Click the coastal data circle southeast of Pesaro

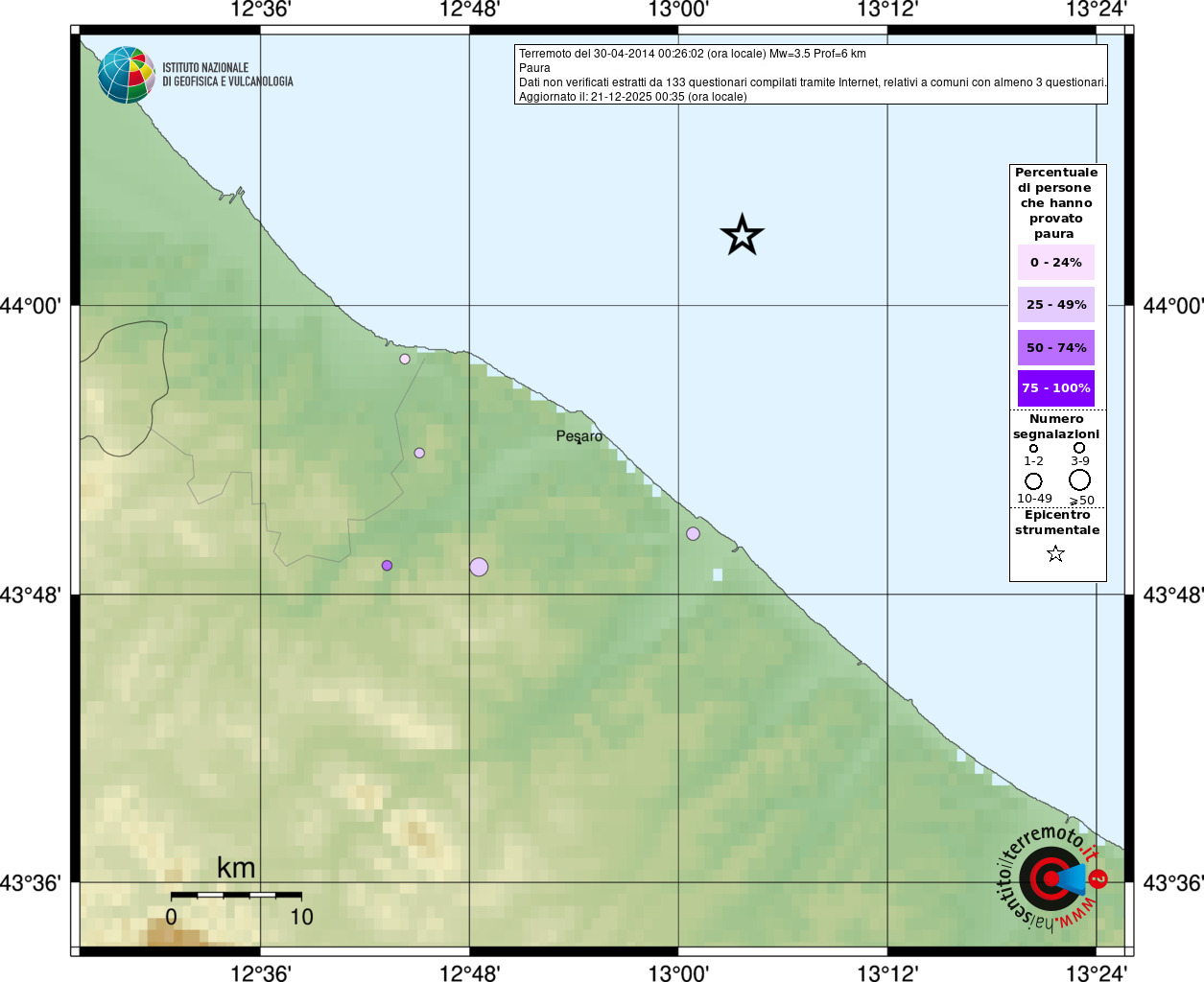[693, 533]
